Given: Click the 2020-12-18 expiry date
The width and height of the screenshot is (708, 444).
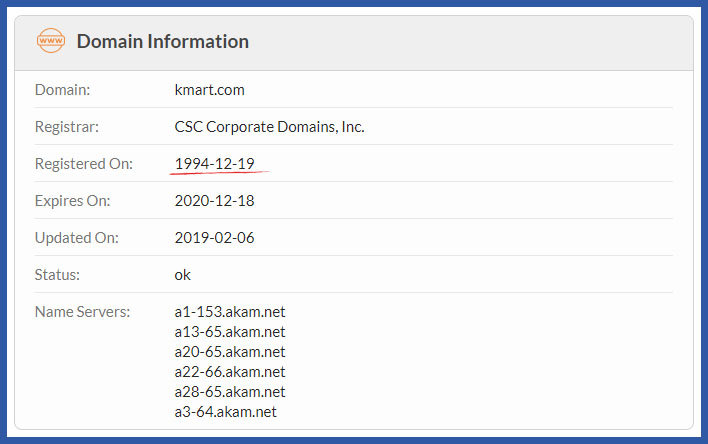Looking at the screenshot, I should 214,201.
